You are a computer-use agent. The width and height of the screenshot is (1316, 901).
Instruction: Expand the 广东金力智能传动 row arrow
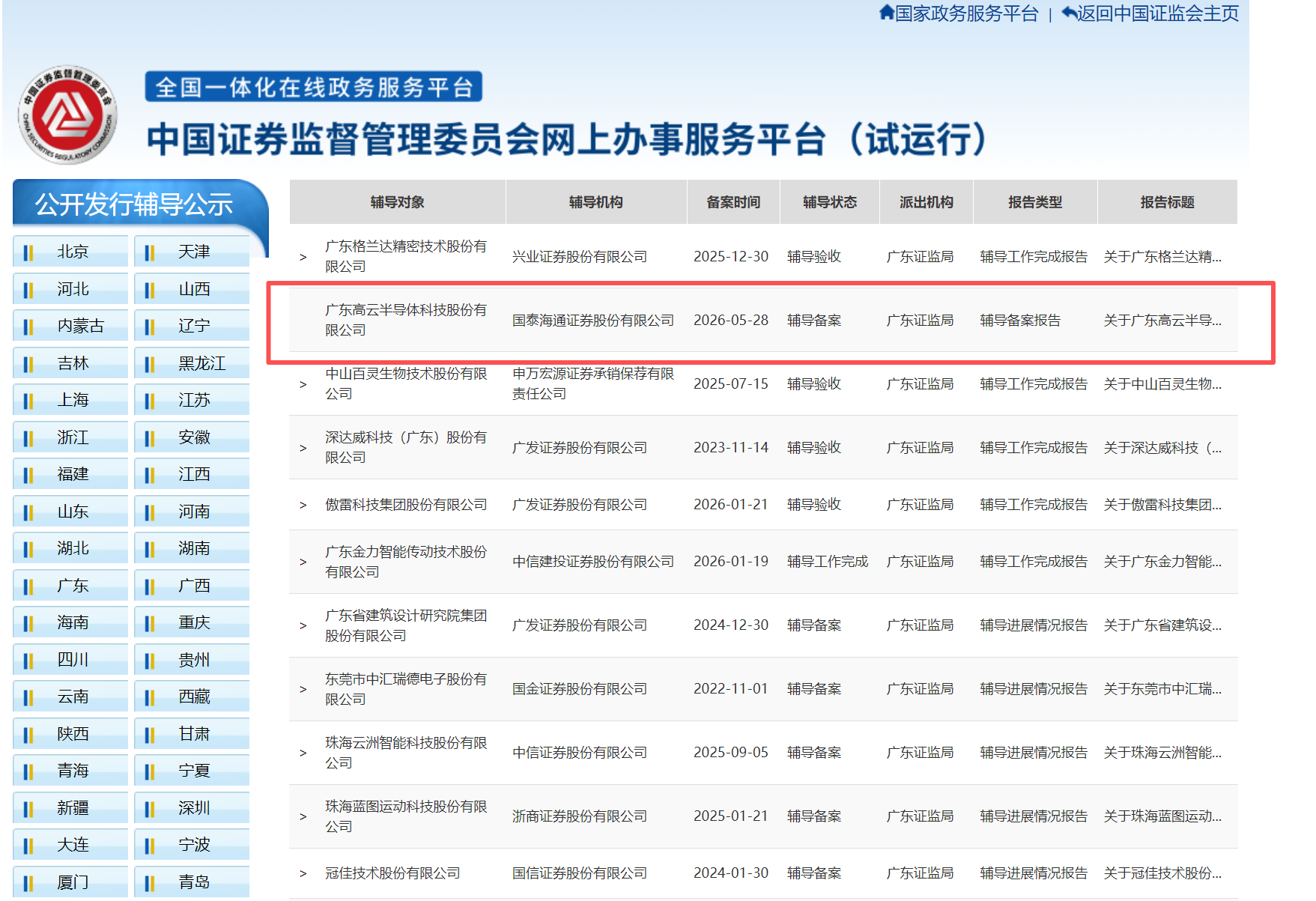pos(303,562)
